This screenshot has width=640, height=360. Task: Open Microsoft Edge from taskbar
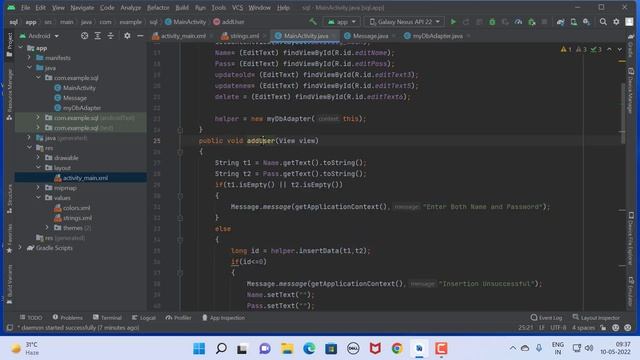click(x=309, y=349)
